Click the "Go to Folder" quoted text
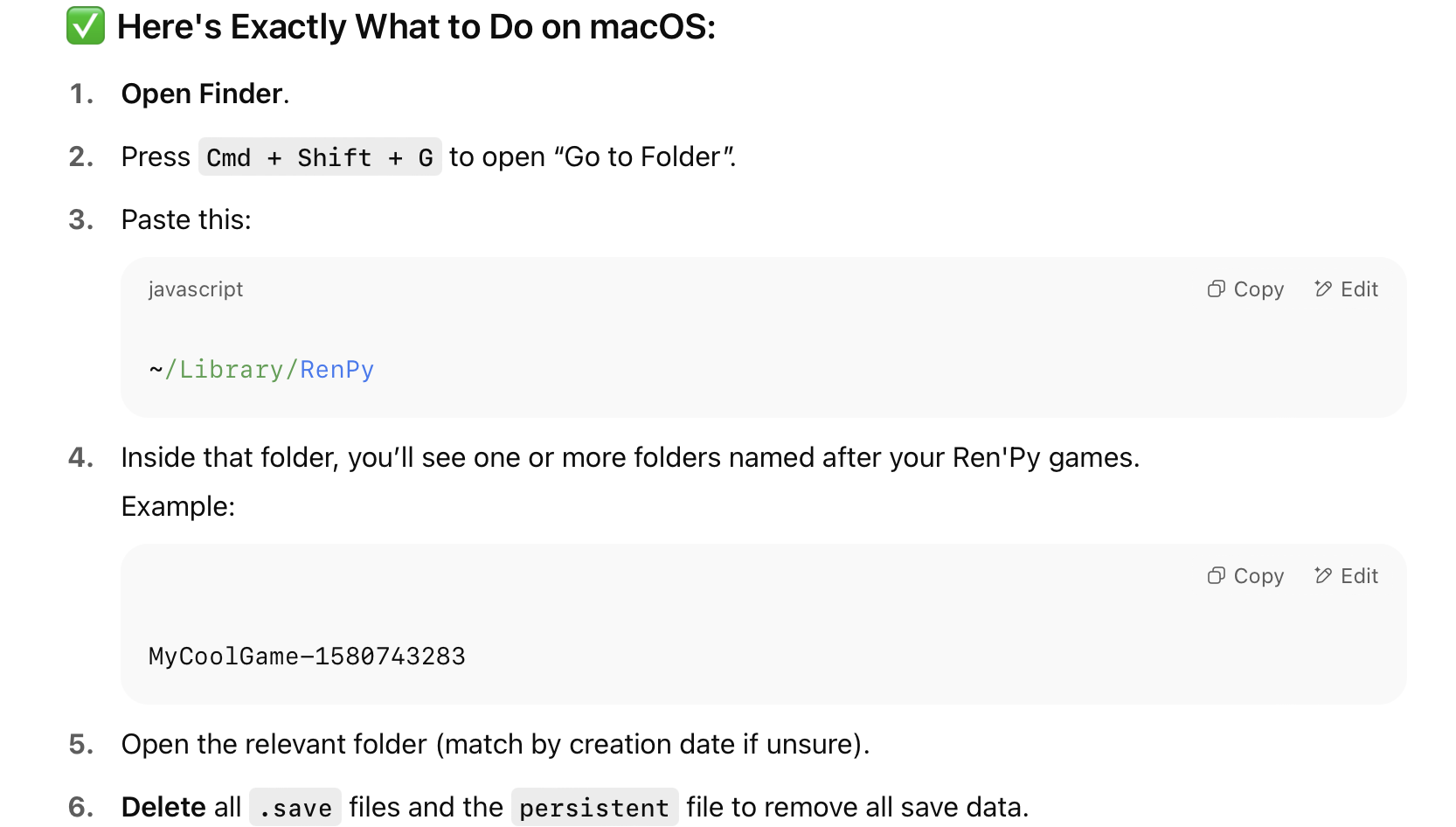This screenshot has width=1456, height=827. click(642, 157)
